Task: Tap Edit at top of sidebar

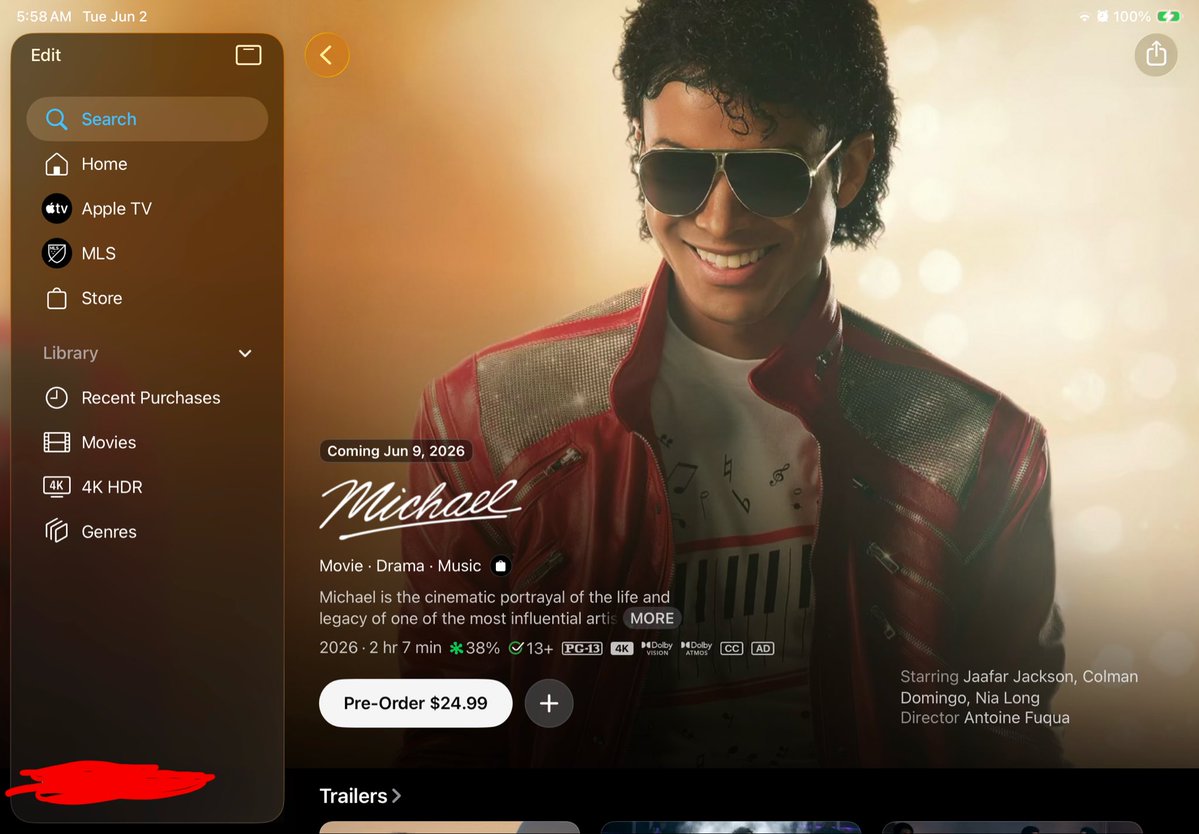Action: click(46, 55)
